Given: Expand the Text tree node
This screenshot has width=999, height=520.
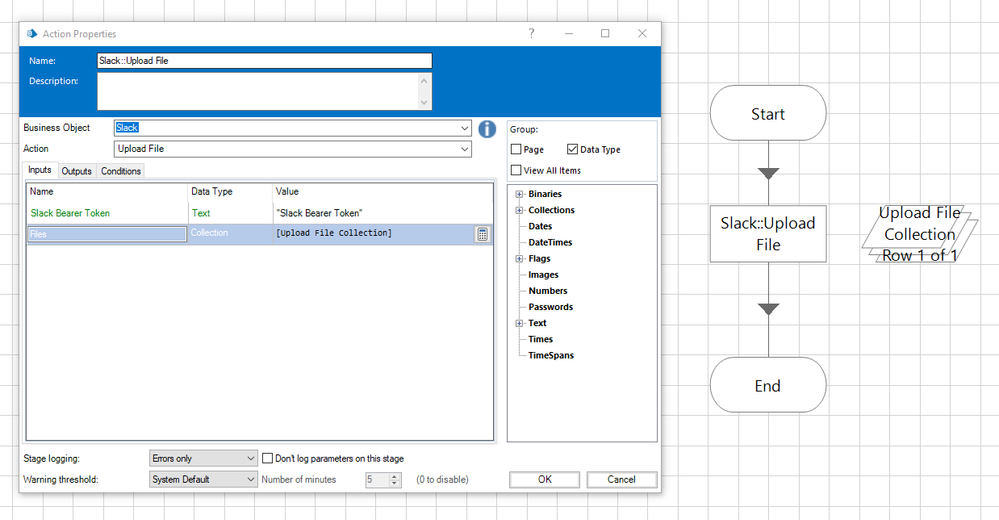Looking at the screenshot, I should [x=519, y=323].
